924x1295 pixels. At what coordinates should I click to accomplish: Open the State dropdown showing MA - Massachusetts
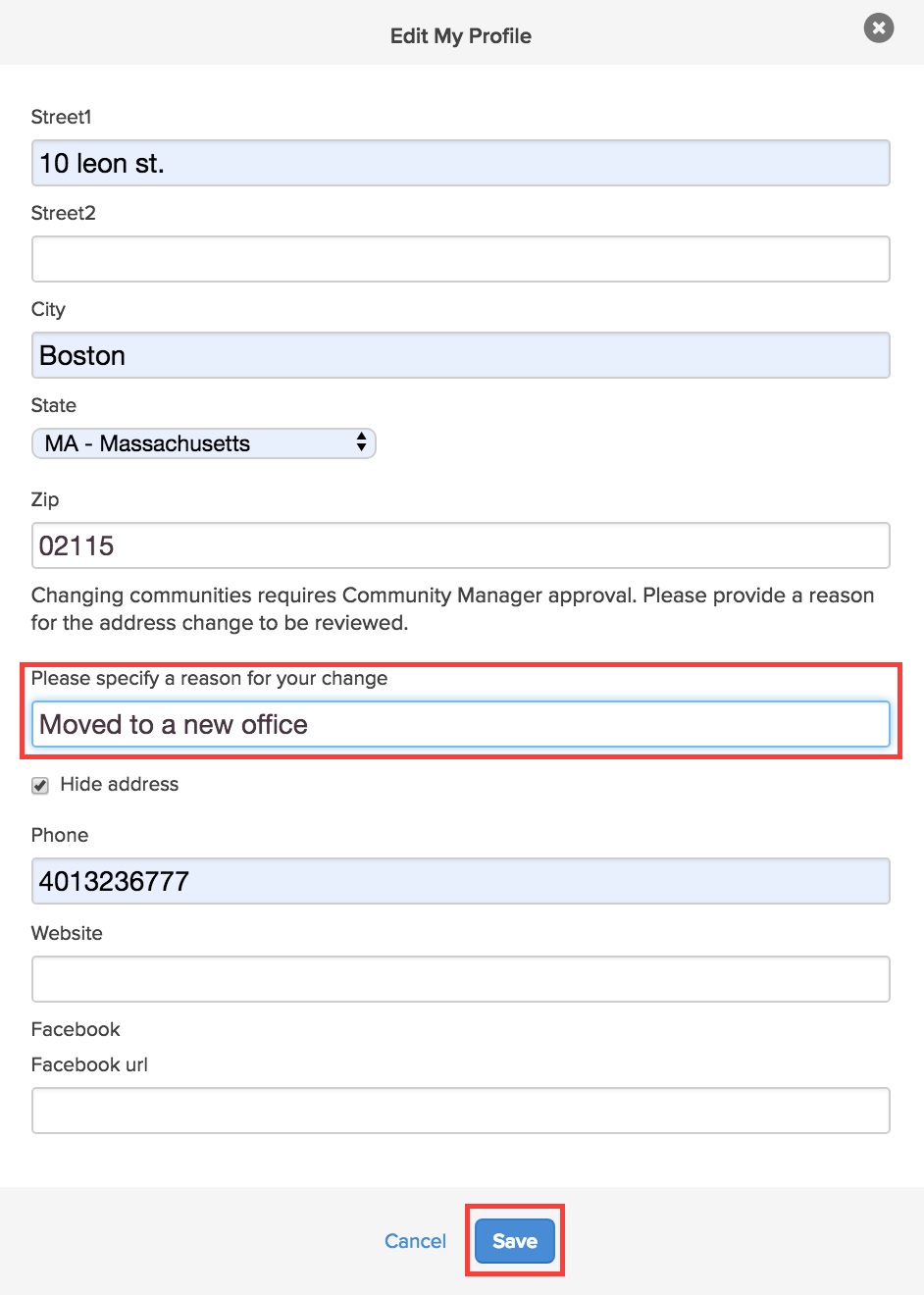tap(204, 443)
